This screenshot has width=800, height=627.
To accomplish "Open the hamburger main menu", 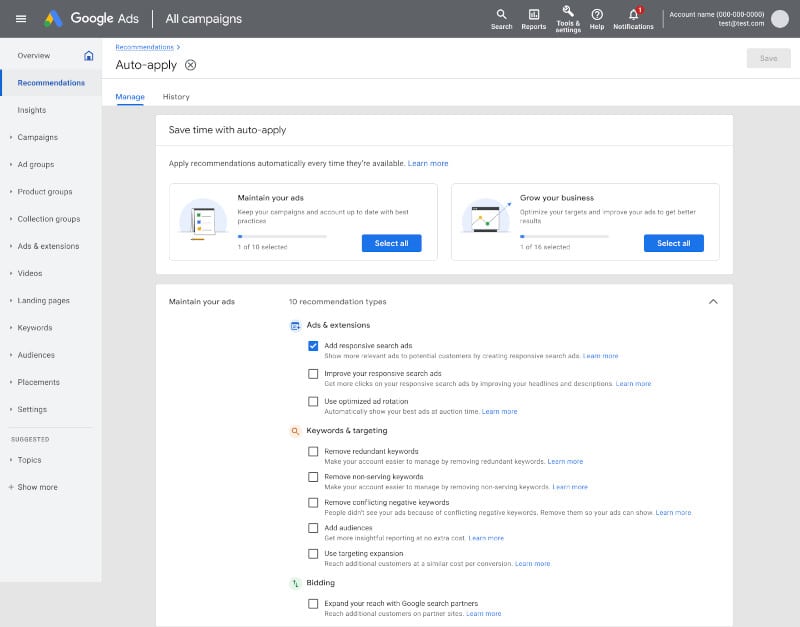I will click(x=21, y=19).
